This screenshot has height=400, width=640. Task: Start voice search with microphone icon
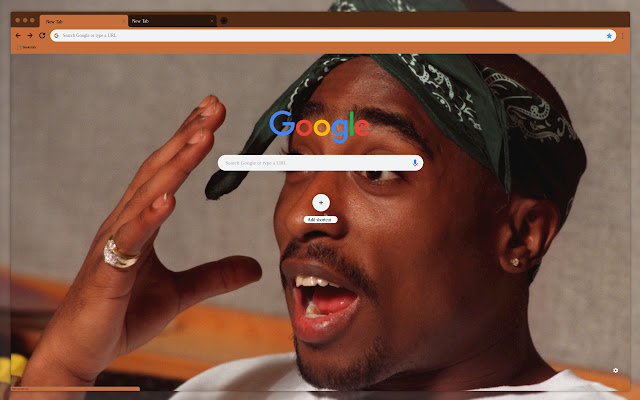tap(415, 163)
